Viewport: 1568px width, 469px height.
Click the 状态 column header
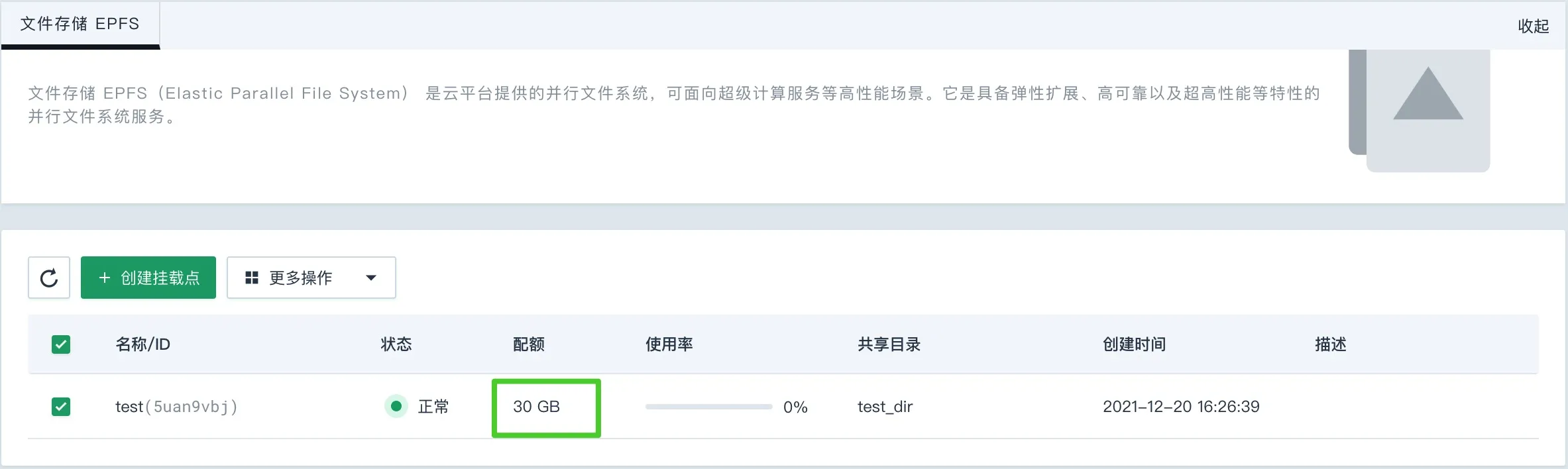coord(396,344)
